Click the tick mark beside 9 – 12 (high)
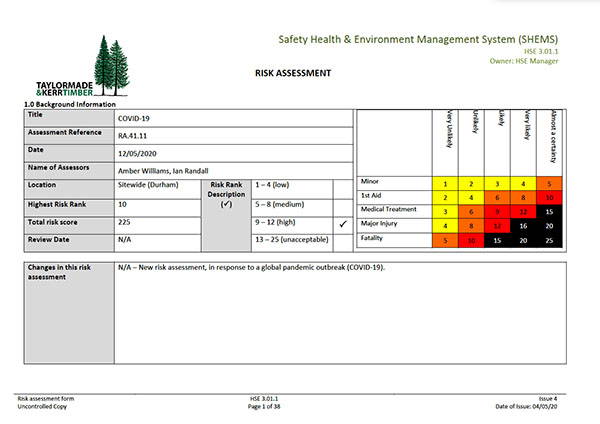Image resolution: width=600 pixels, height=424 pixels. (343, 224)
